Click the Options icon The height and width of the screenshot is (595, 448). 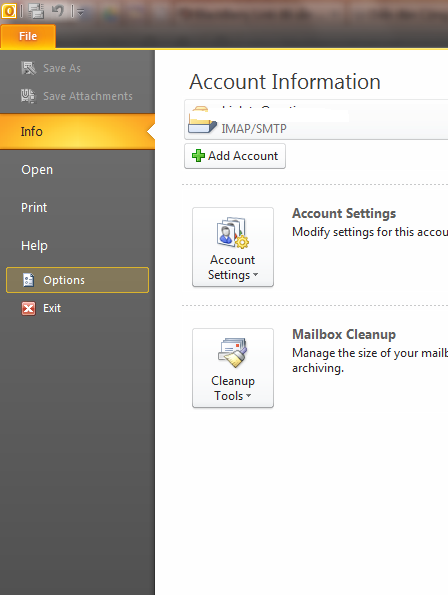tap(29, 280)
